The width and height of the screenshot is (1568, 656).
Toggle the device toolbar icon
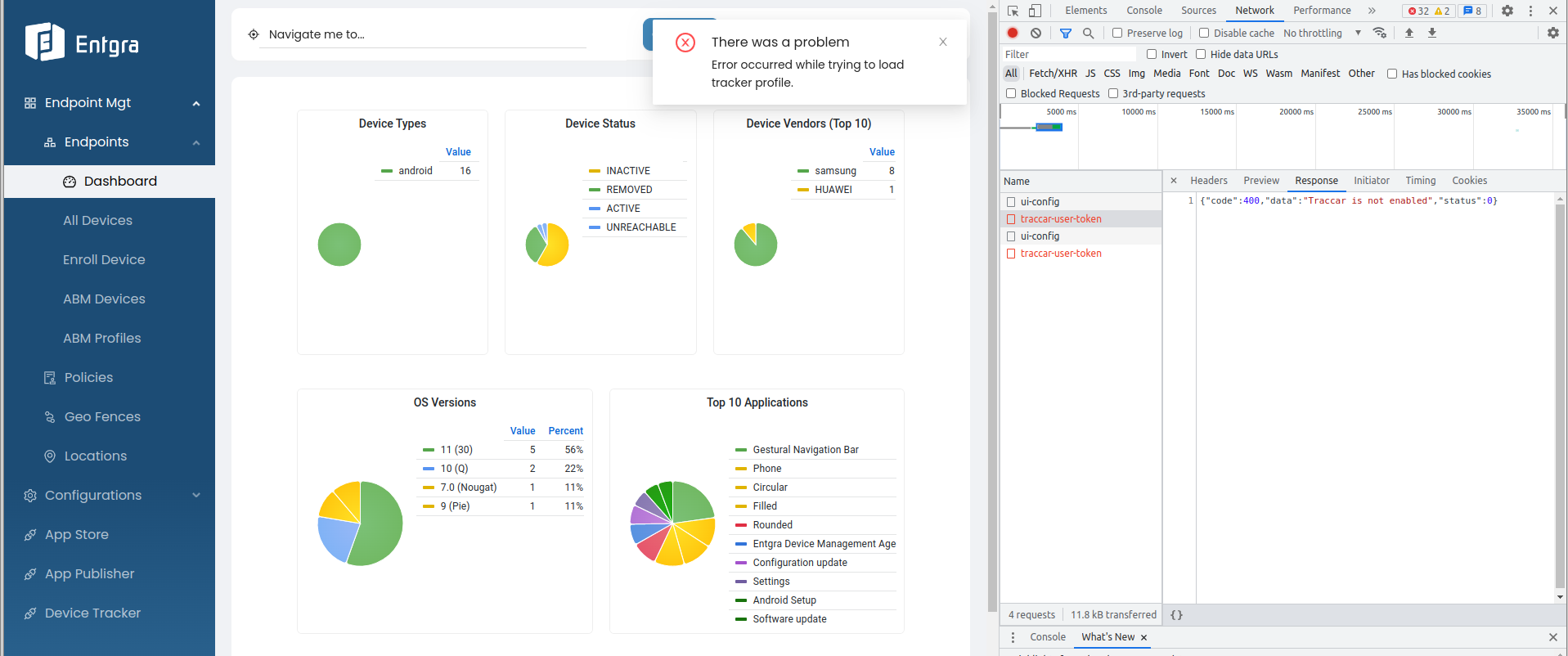(x=1035, y=11)
